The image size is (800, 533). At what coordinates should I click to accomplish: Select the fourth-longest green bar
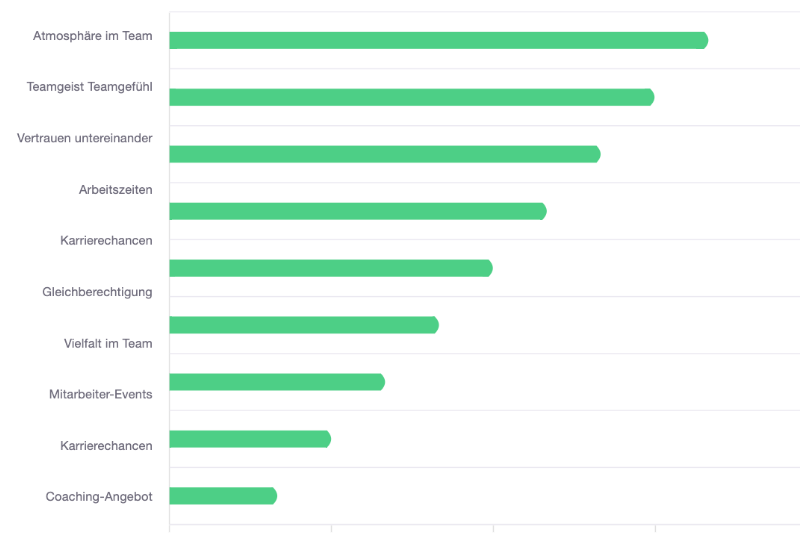coord(358,211)
